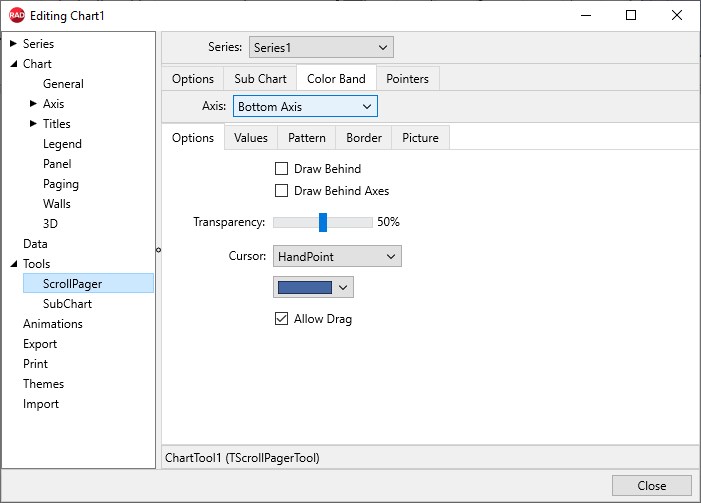Viewport: 701px width, 503px height.
Task: Expand the Titles tree node
Action: tap(33, 123)
